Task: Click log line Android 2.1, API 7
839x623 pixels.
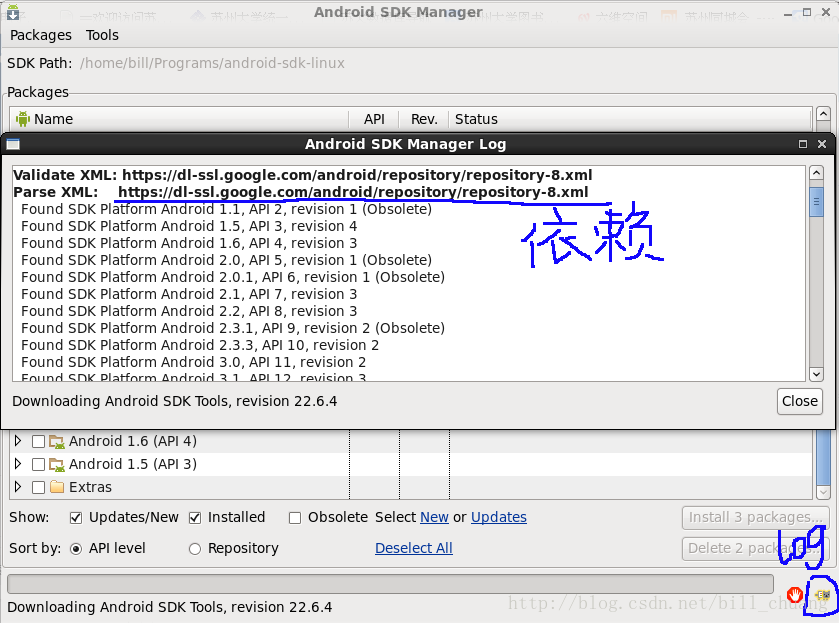Action: 189,294
